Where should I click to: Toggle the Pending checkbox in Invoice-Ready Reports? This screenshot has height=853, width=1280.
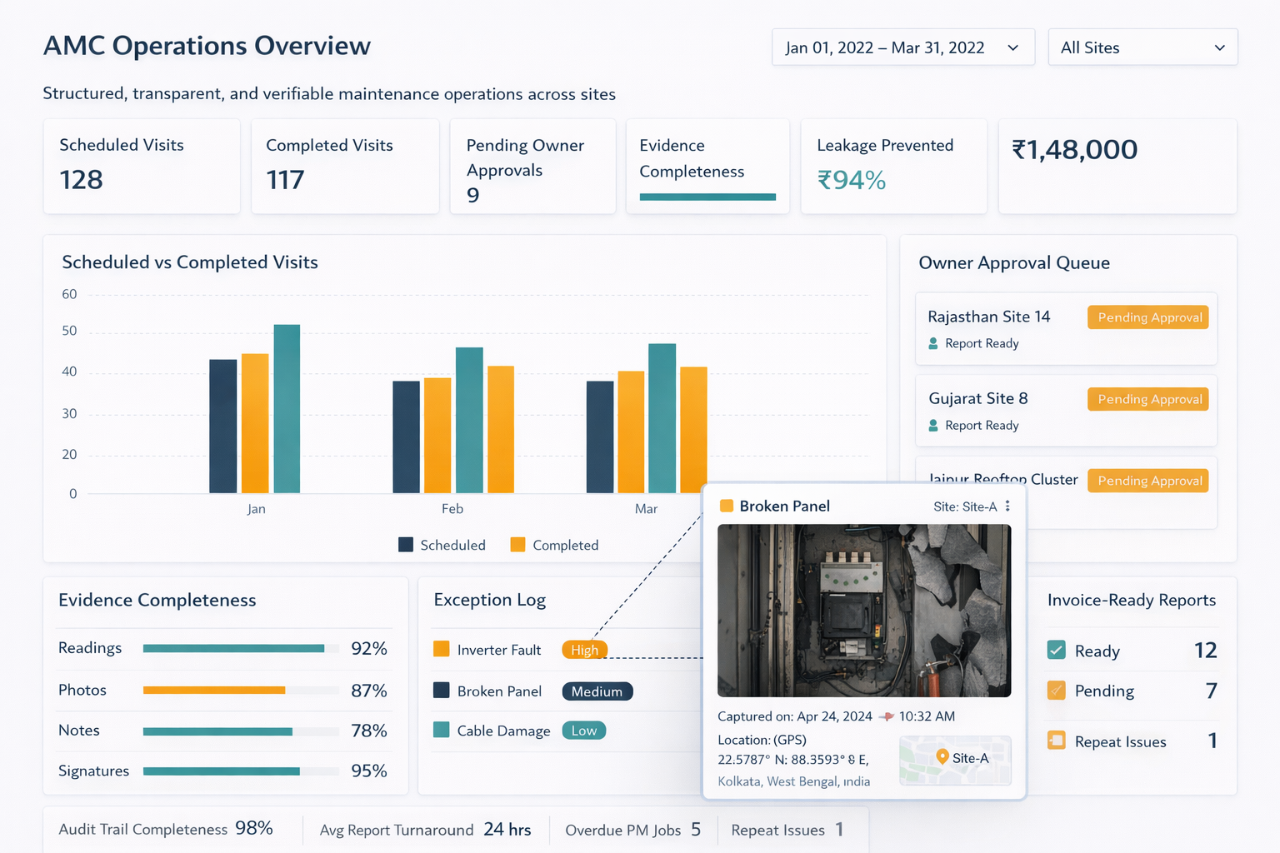[1056, 690]
